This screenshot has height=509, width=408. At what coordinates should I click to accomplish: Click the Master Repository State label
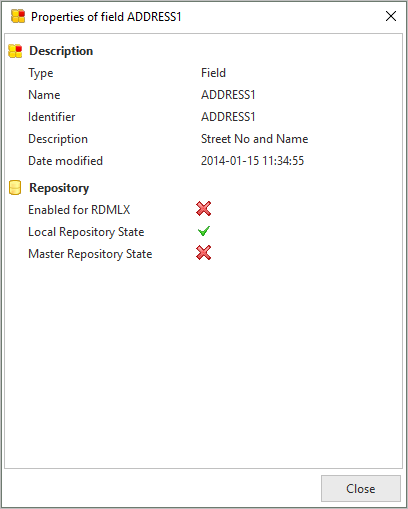(90, 254)
